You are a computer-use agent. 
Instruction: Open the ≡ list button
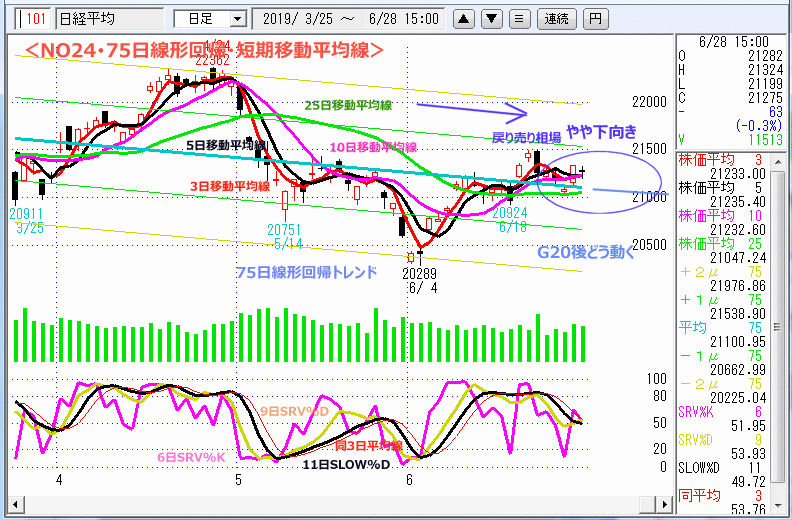point(519,18)
